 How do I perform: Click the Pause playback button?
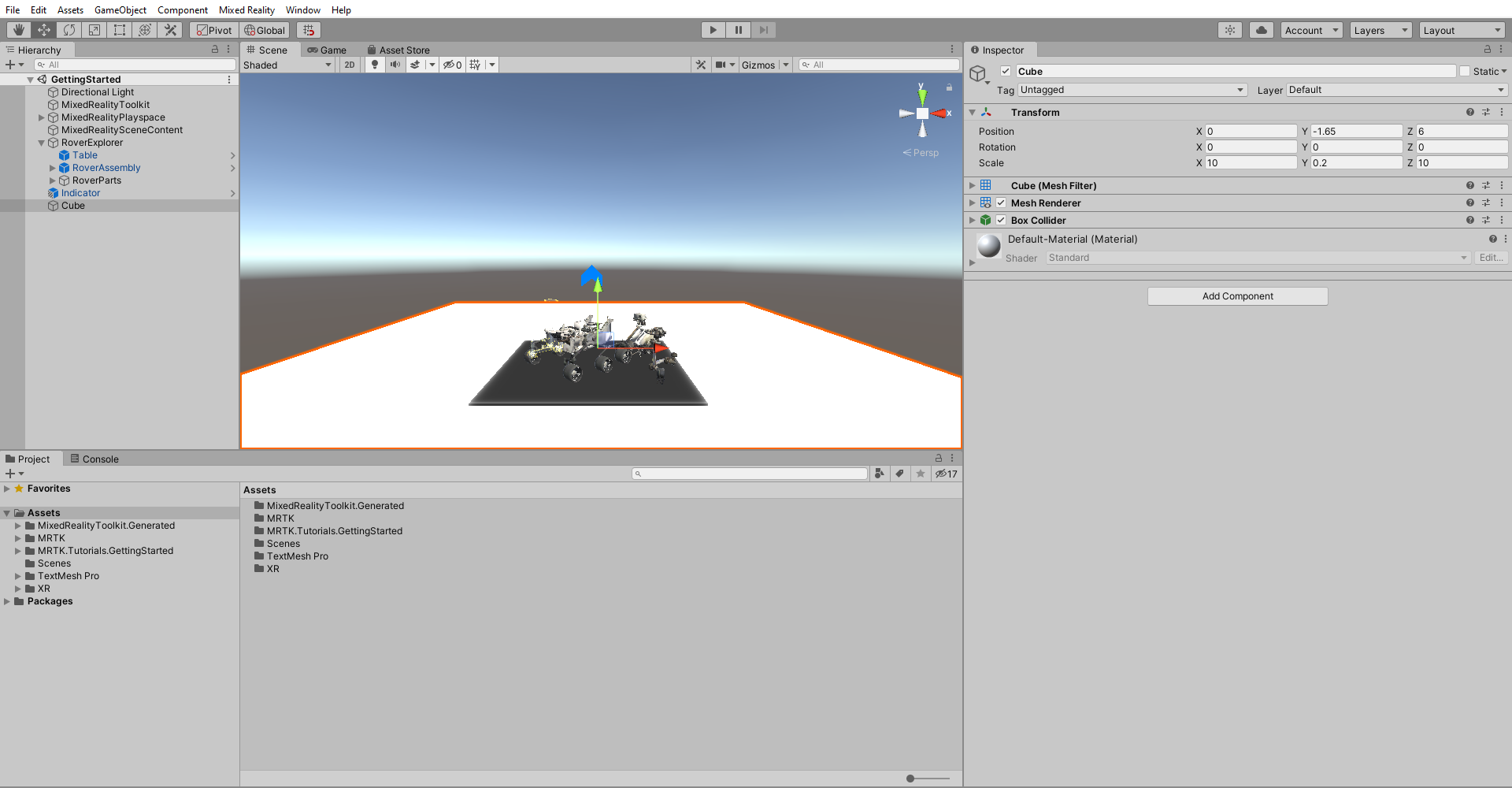(738, 30)
